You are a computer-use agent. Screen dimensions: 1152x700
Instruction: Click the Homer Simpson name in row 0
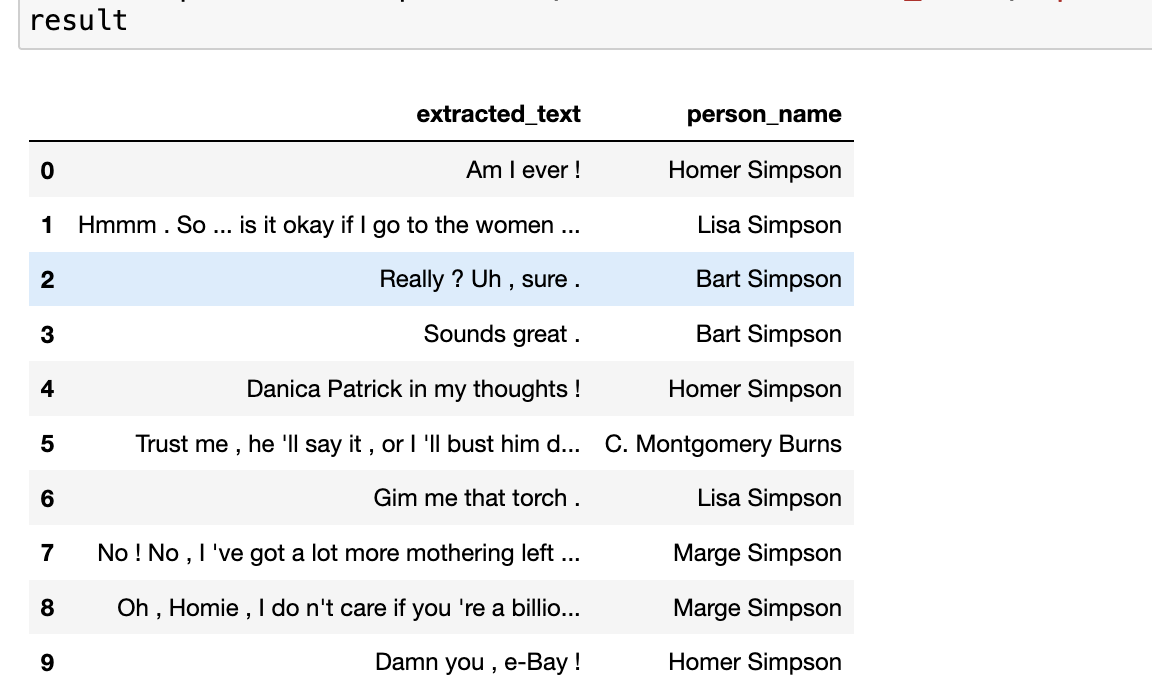tap(755, 170)
